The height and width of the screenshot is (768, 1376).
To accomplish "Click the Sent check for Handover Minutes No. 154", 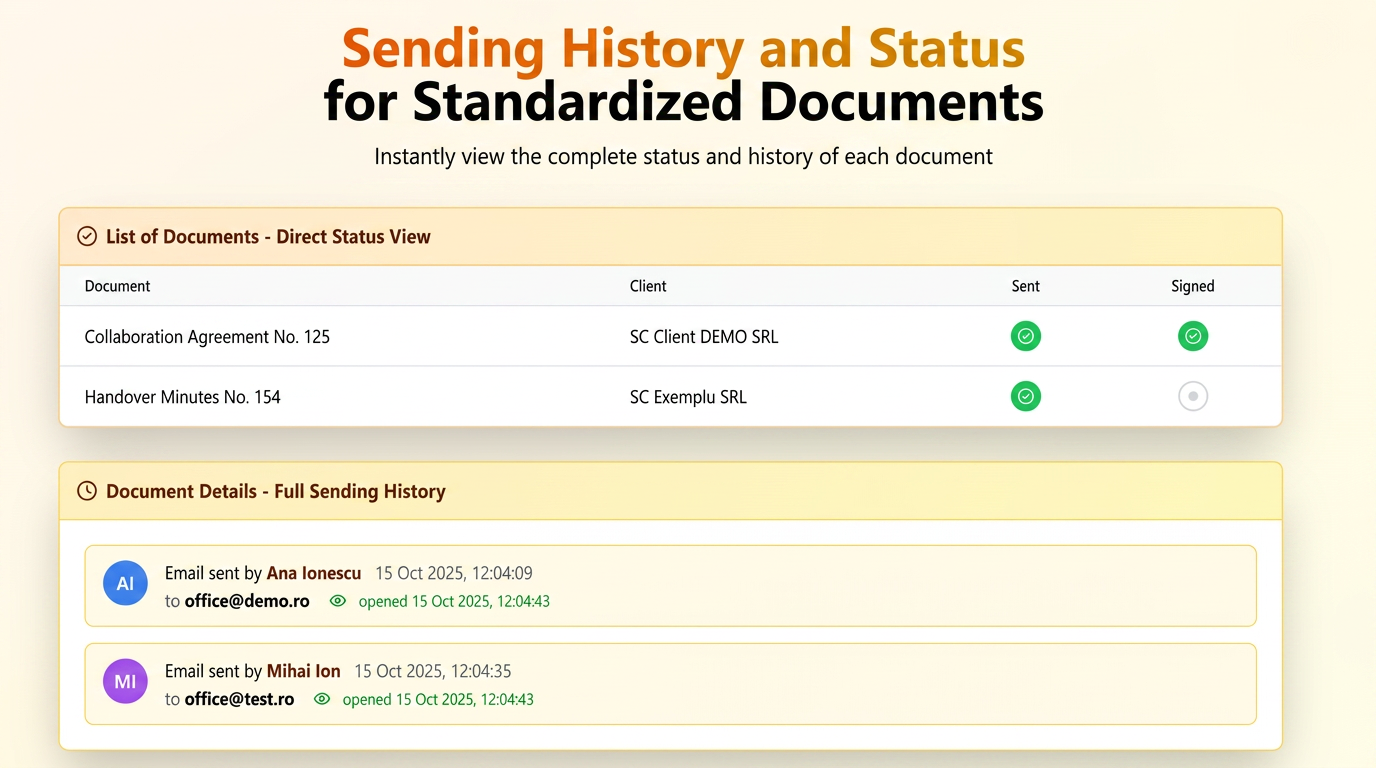I will click(1025, 396).
